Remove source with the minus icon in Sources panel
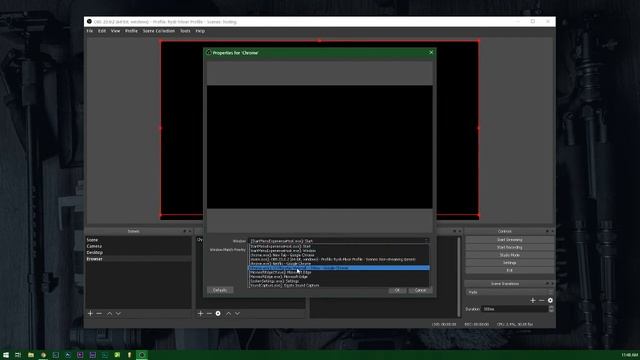The image size is (640, 360). pyautogui.click(x=209, y=313)
